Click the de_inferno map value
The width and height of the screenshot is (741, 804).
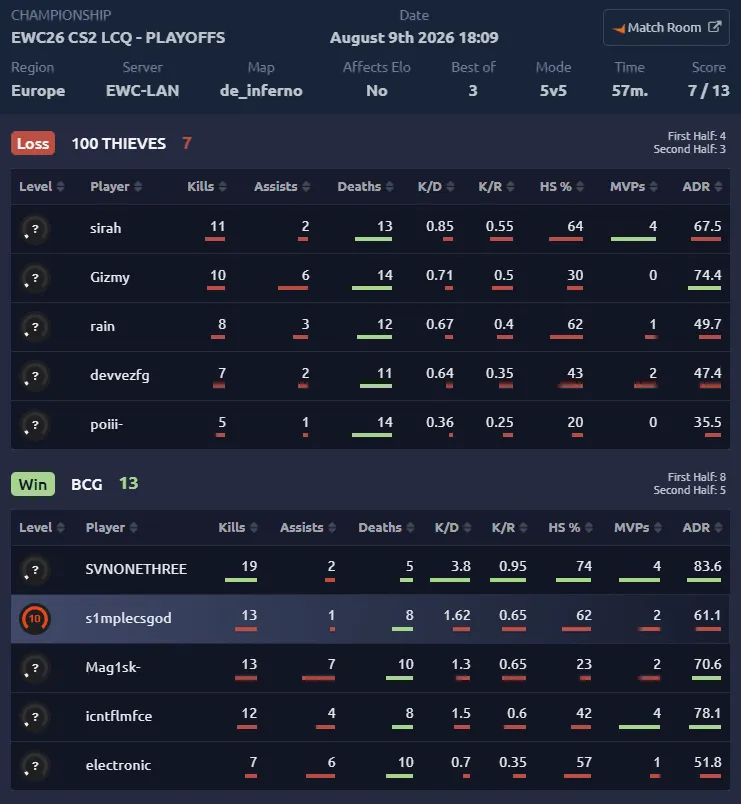[261, 91]
